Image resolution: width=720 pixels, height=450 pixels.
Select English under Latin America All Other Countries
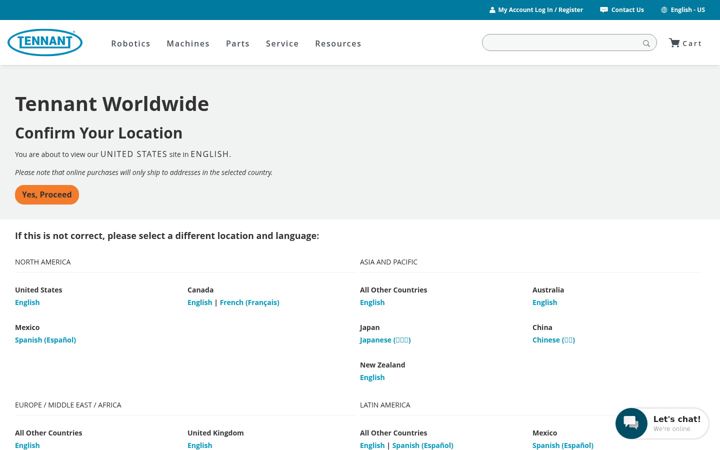click(x=372, y=445)
